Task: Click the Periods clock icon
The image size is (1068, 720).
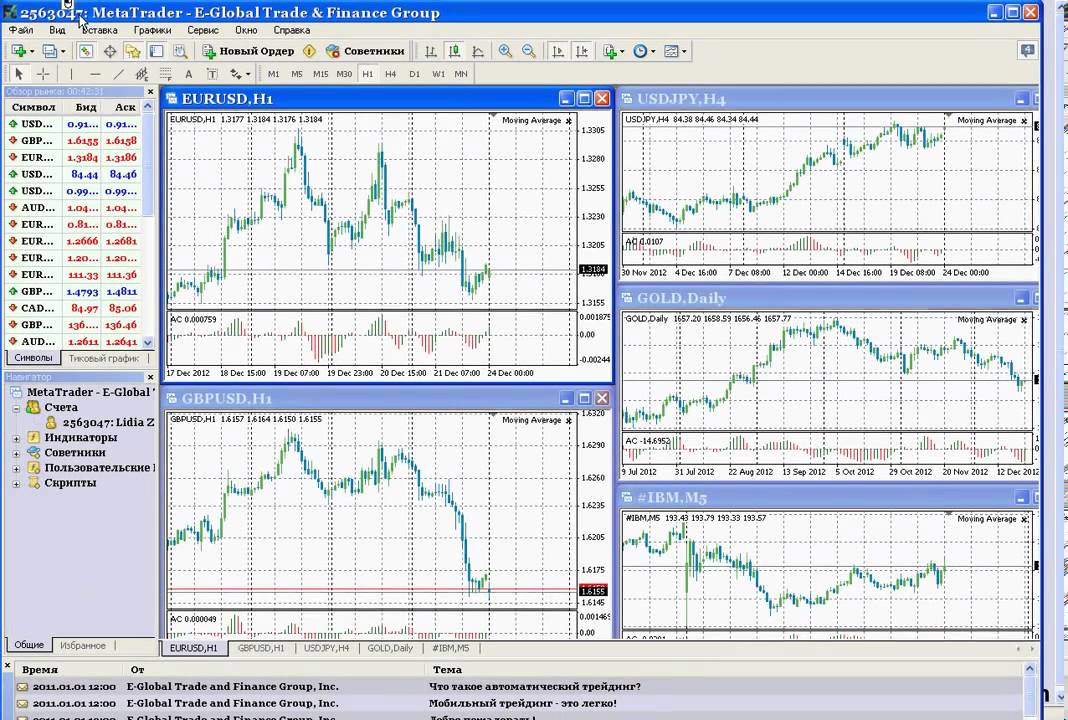Action: pyautogui.click(x=640, y=51)
